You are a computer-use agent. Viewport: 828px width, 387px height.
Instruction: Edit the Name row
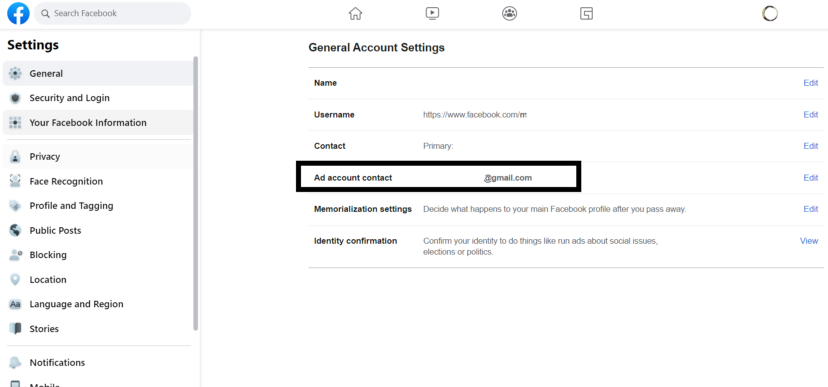click(x=811, y=83)
